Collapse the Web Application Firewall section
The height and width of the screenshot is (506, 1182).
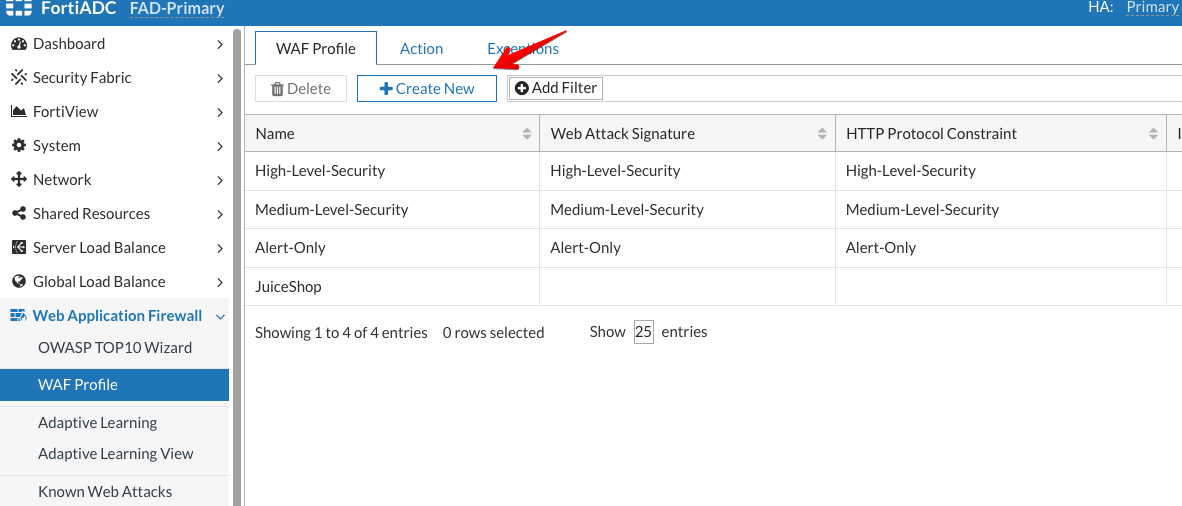[220, 316]
